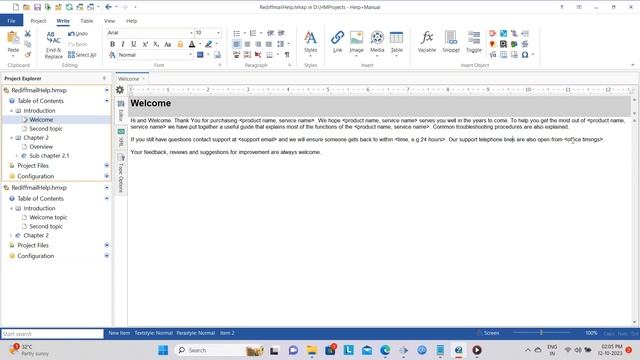The height and width of the screenshot is (360, 640).
Task: Select Welcome topic in second project
Action: [48, 218]
